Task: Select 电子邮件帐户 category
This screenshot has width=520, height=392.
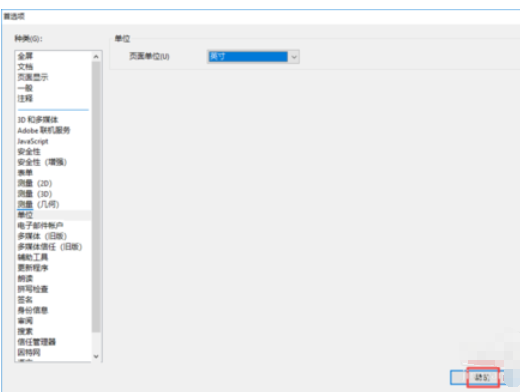Action: point(40,226)
